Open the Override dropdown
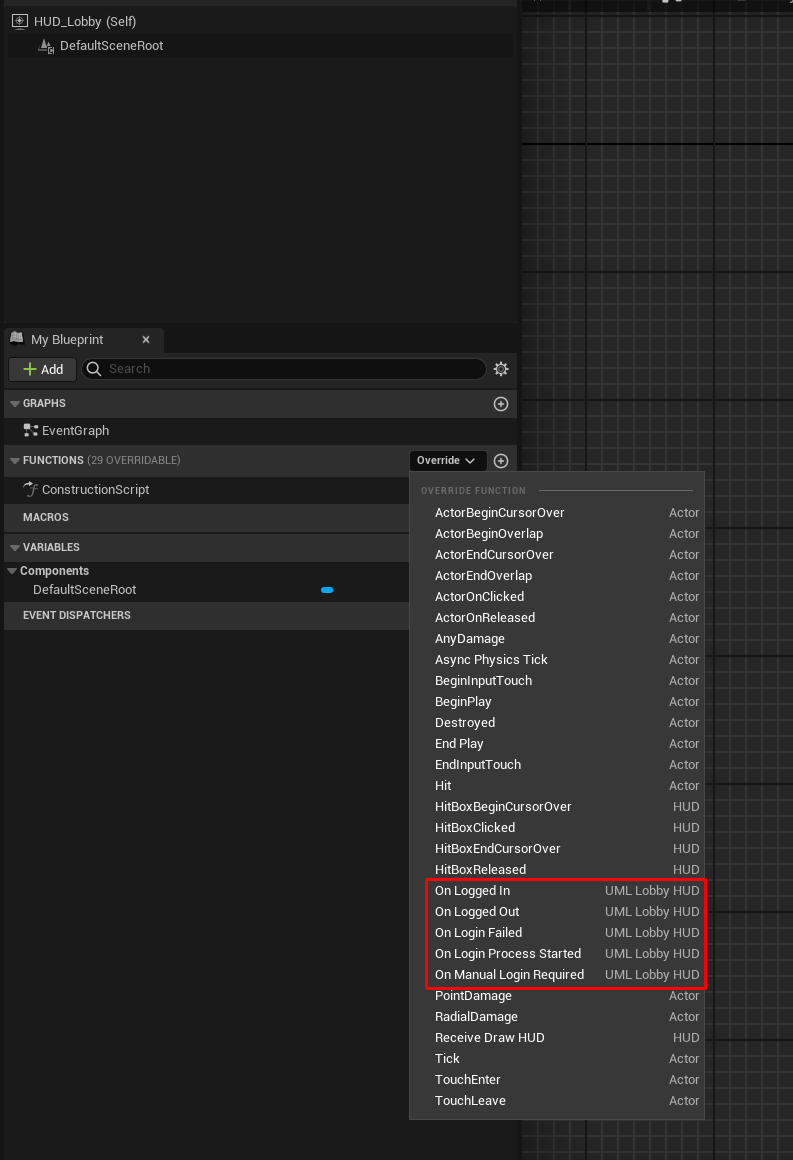This screenshot has height=1160, width=793. (x=447, y=461)
